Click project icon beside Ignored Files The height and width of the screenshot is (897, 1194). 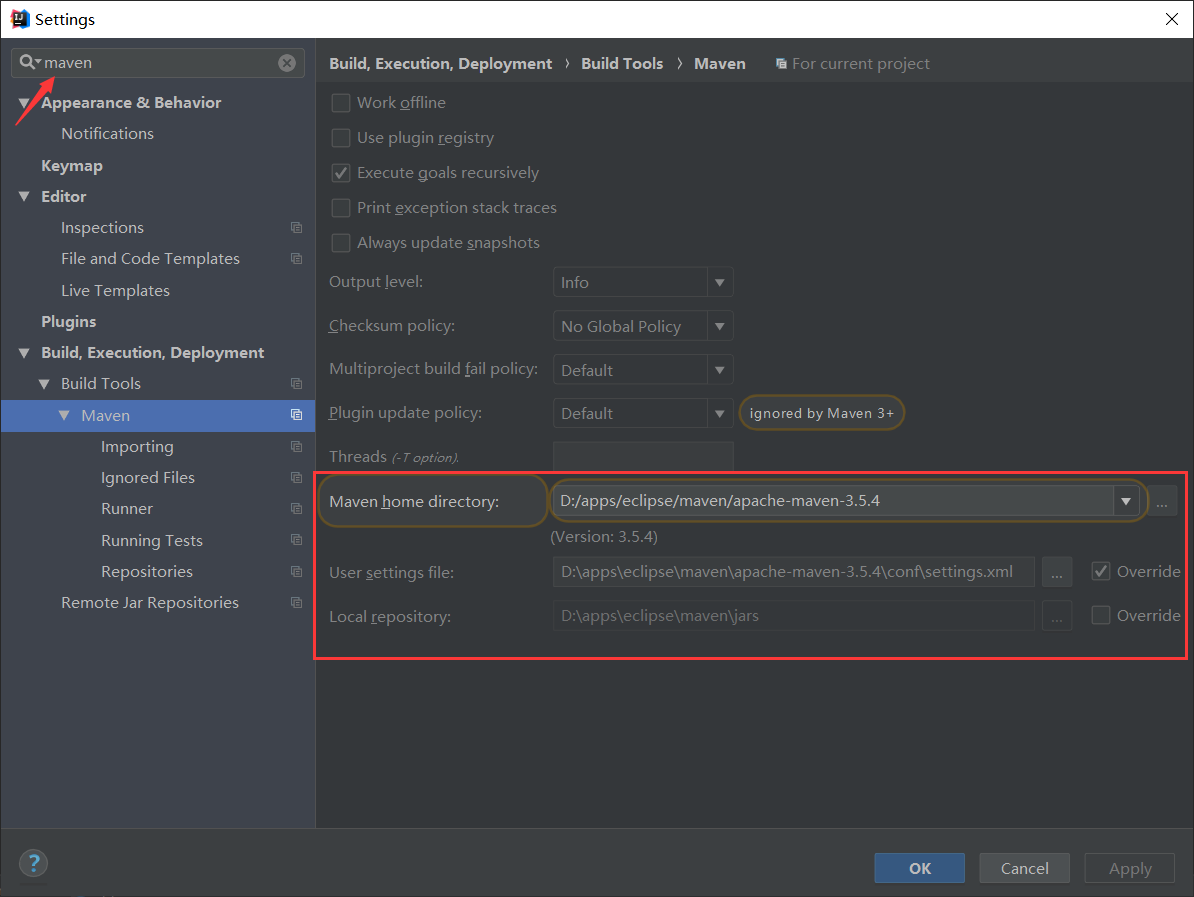pyautogui.click(x=296, y=477)
